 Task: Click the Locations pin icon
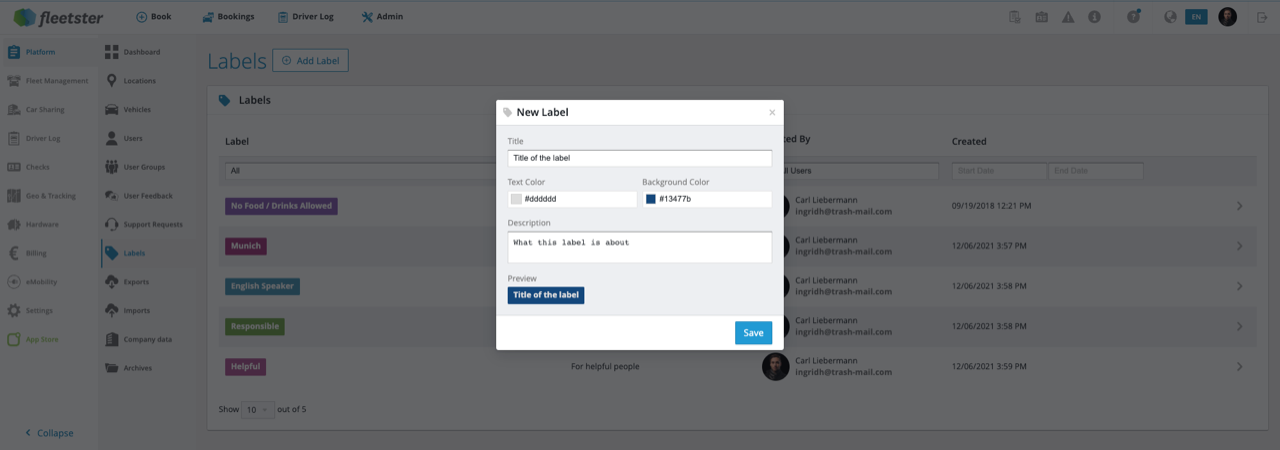112,81
